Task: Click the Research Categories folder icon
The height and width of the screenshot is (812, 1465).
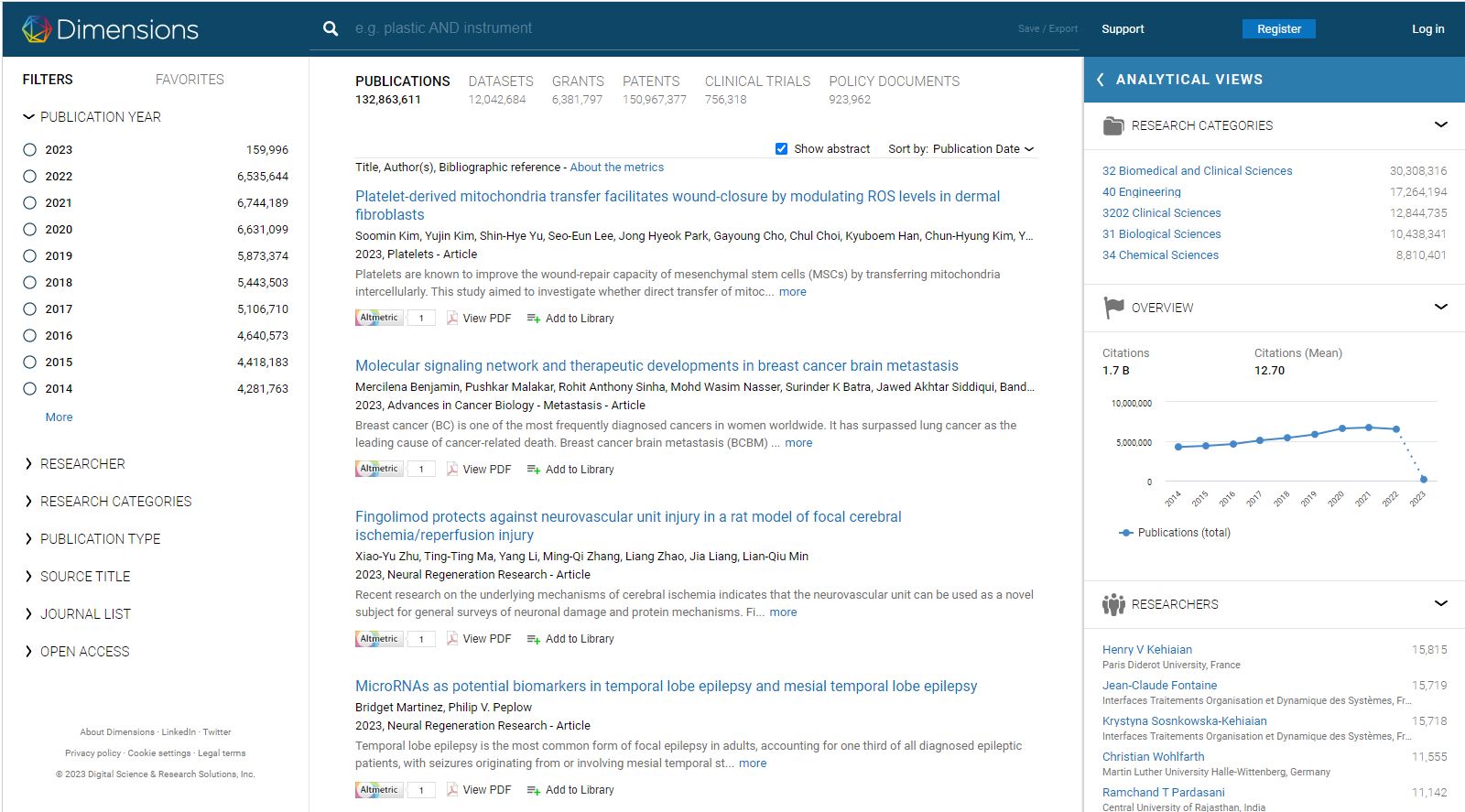Action: click(x=1113, y=125)
